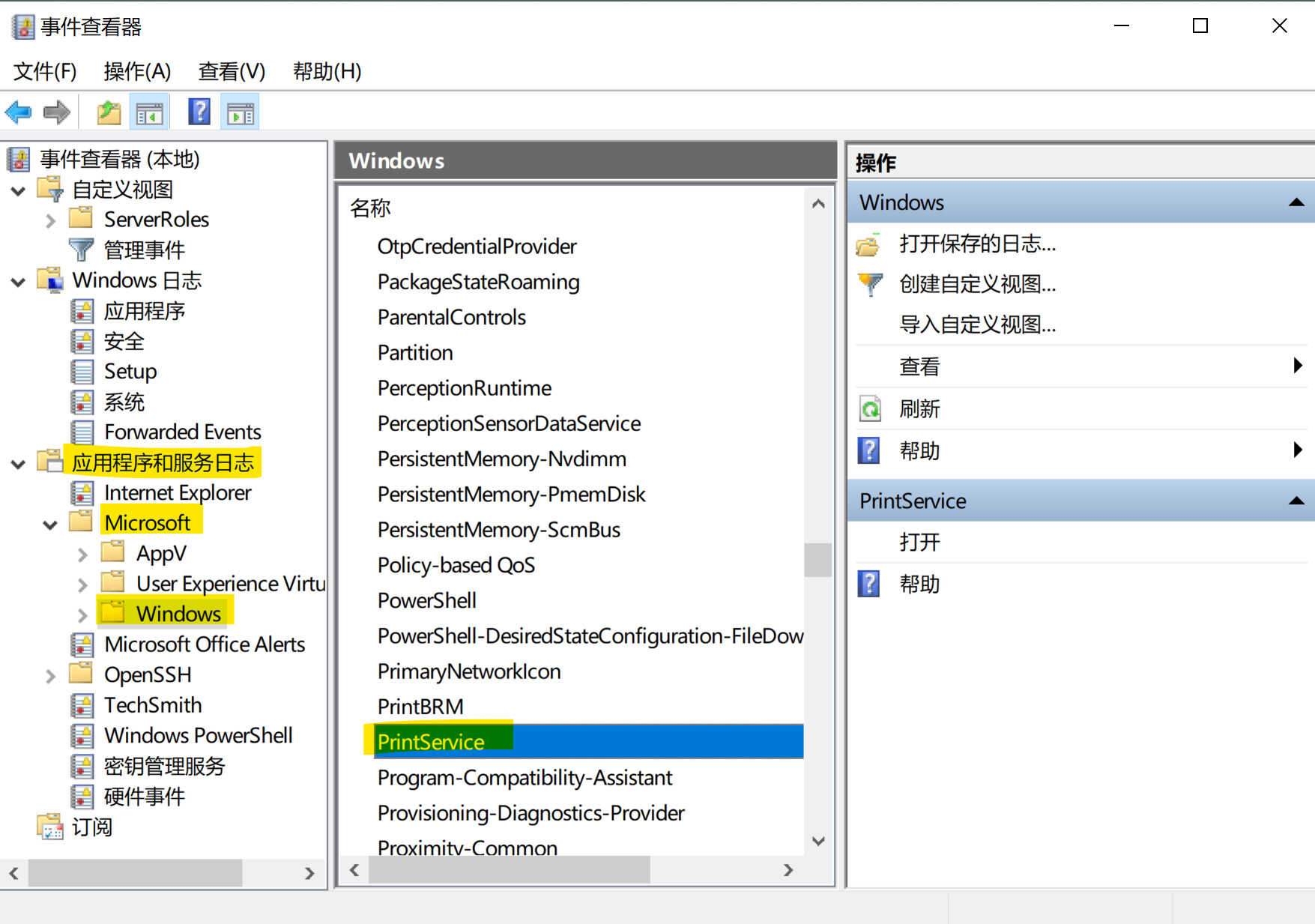Click the blue Help toolbar icon
Viewport: 1315px width, 924px height.
coord(199,112)
